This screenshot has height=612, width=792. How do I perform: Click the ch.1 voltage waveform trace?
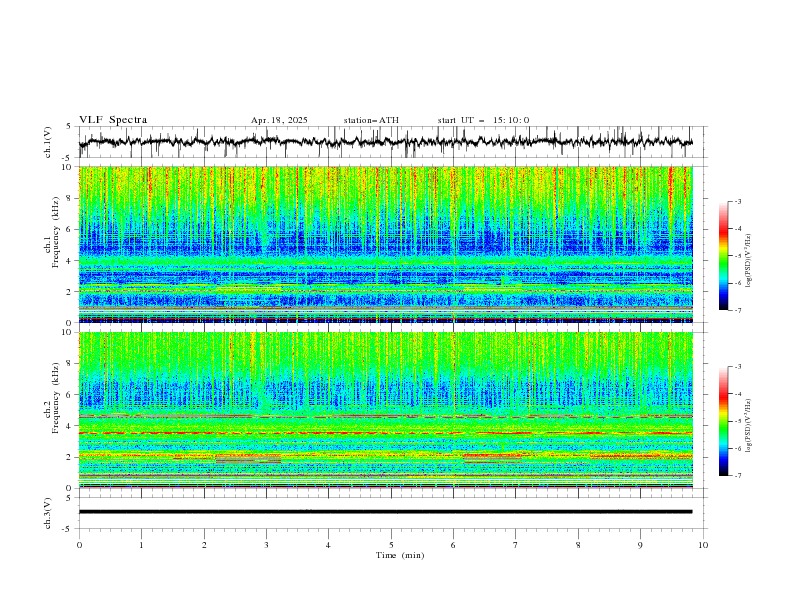385,142
